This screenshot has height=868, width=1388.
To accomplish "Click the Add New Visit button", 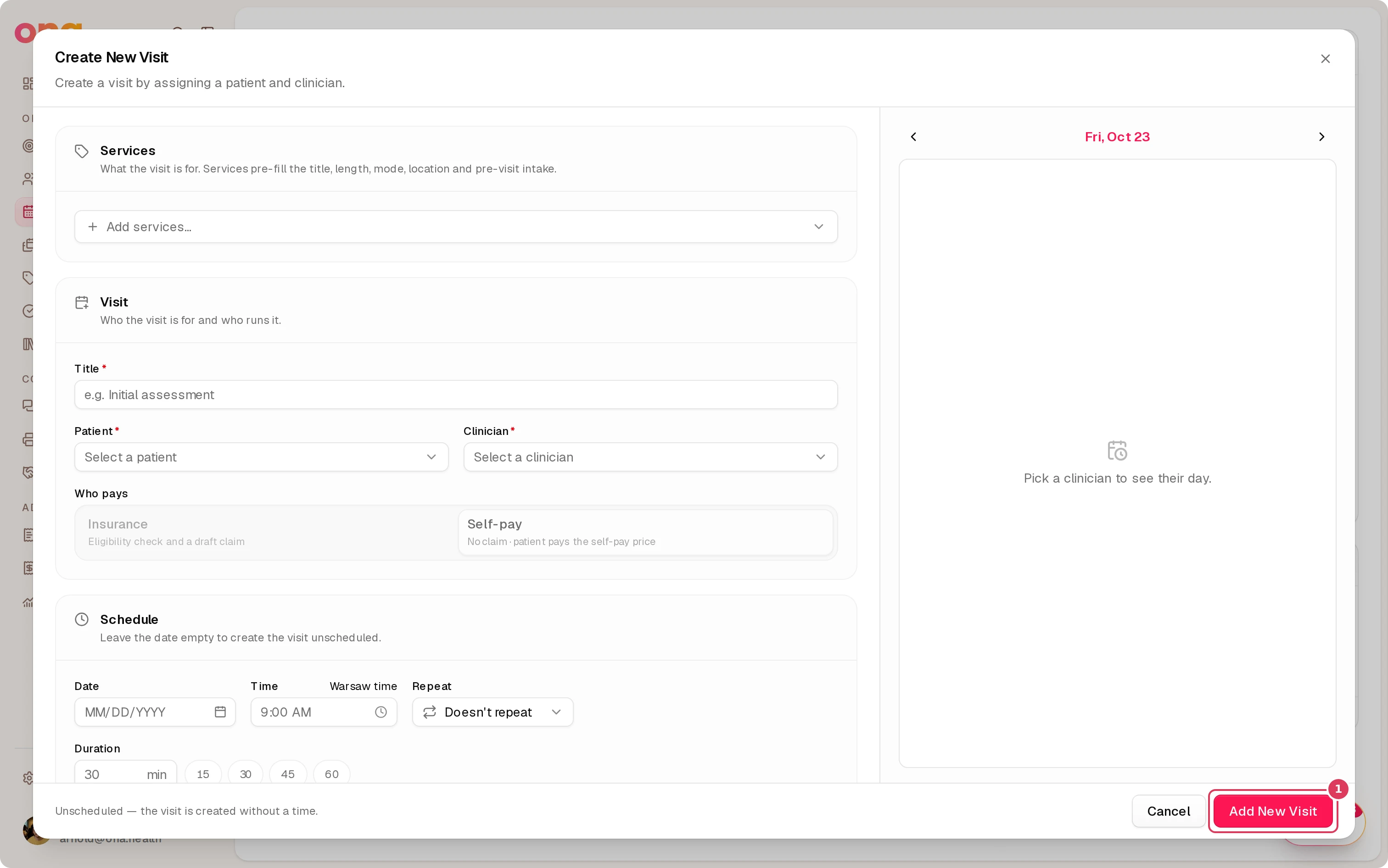I will pos(1273,811).
